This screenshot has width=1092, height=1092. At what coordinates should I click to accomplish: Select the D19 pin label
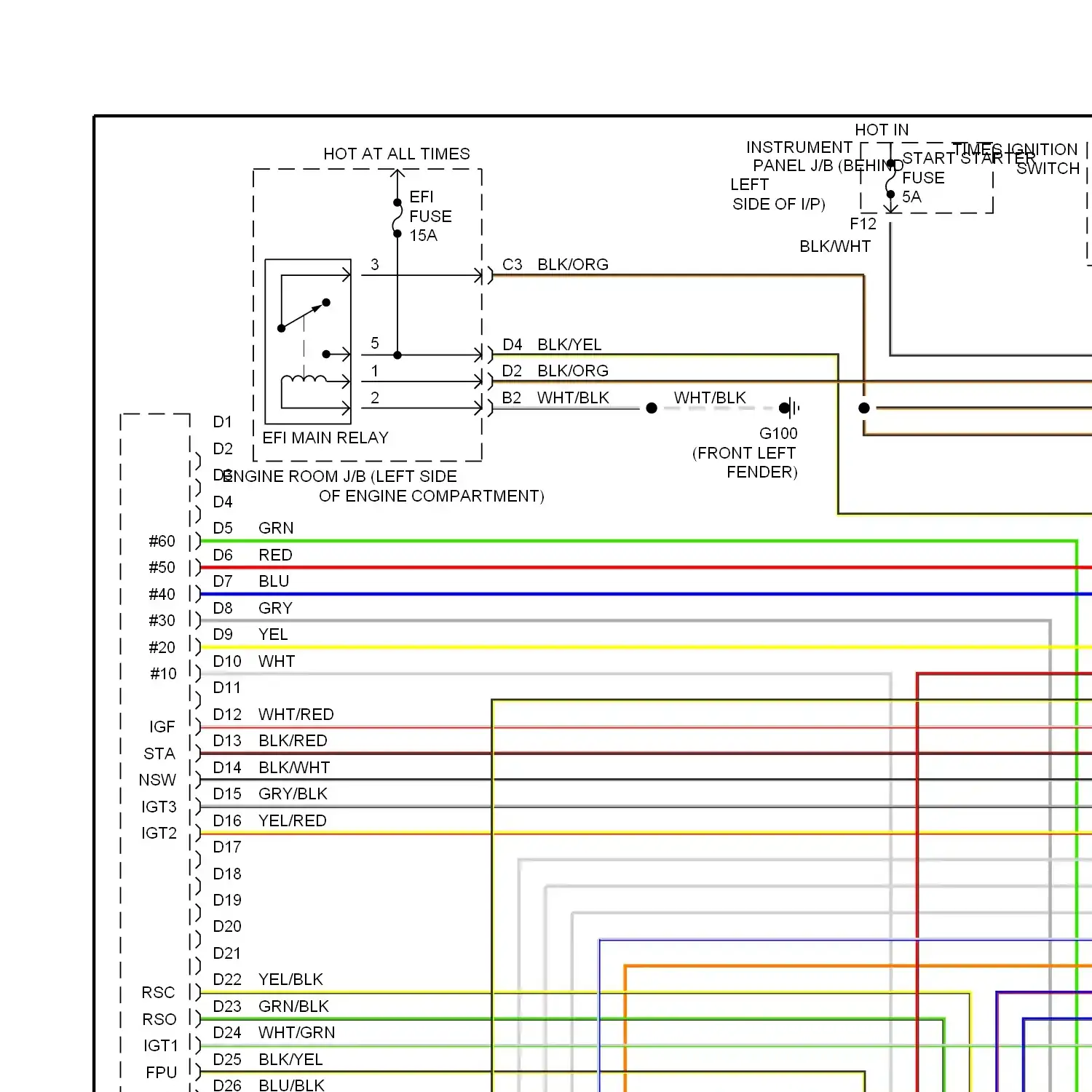click(x=226, y=900)
